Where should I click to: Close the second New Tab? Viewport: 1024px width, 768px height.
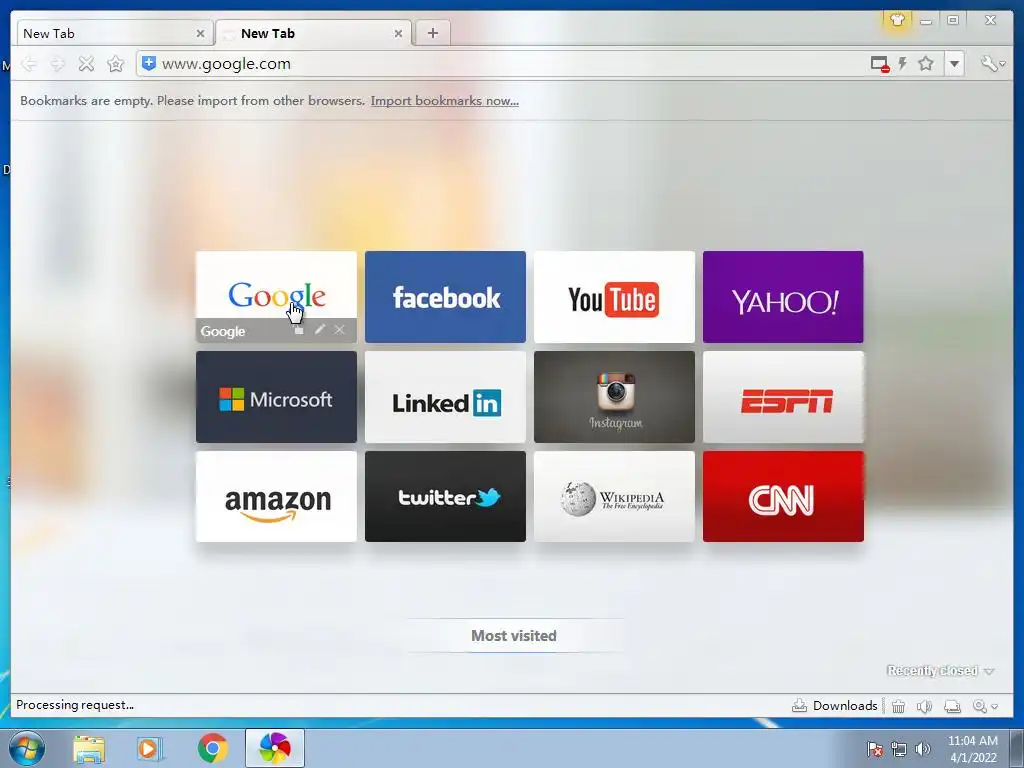(398, 33)
